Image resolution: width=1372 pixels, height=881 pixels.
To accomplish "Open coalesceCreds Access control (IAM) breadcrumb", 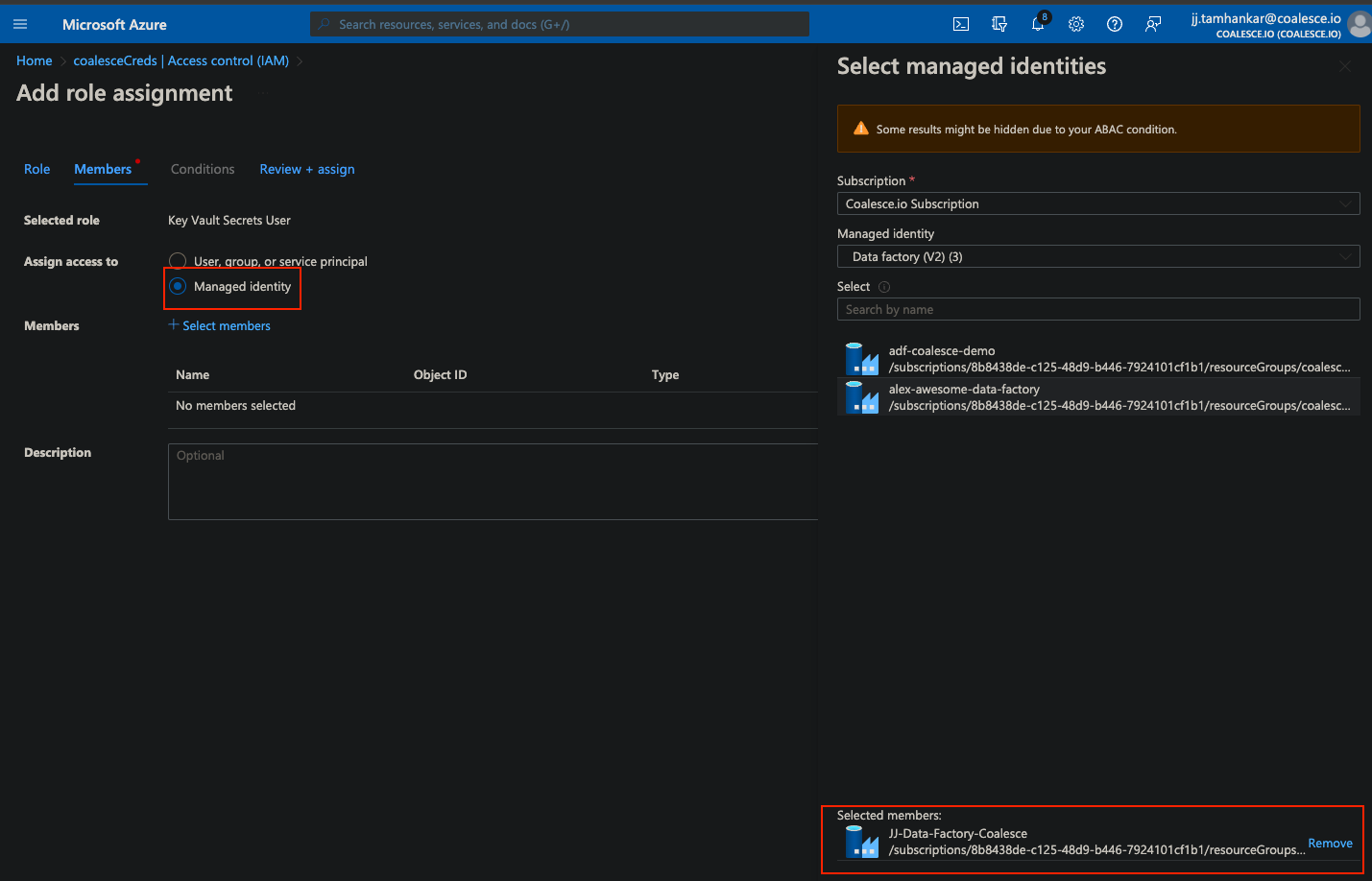I will point(181,60).
